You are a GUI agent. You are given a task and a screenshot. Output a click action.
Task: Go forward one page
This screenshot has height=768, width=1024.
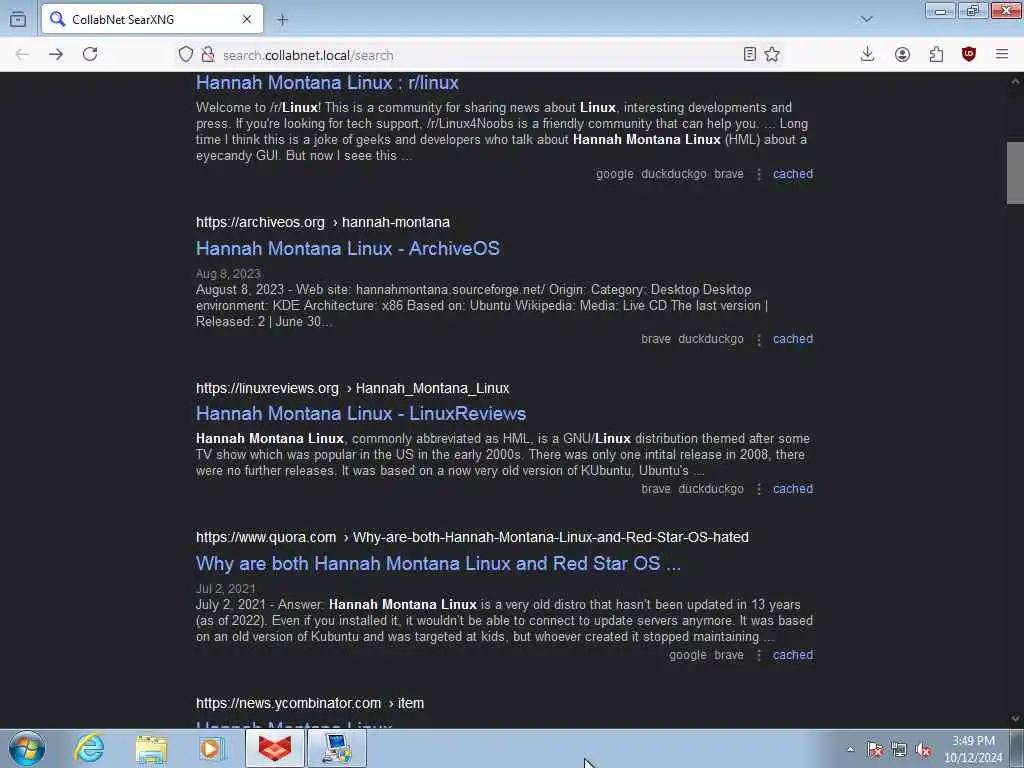coord(56,55)
